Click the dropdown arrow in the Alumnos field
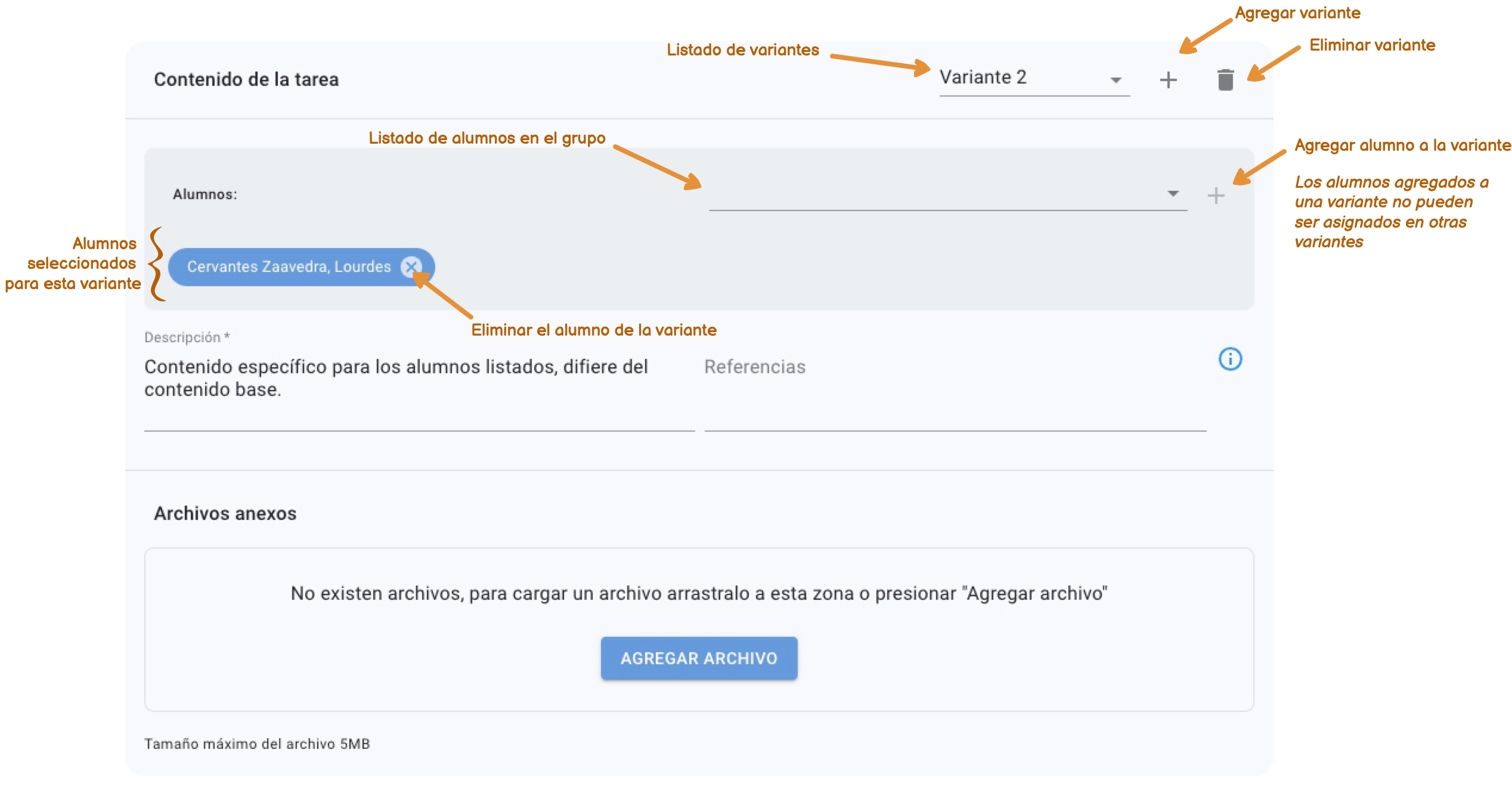Screen dimensions: 1512x787 pyautogui.click(x=1172, y=194)
